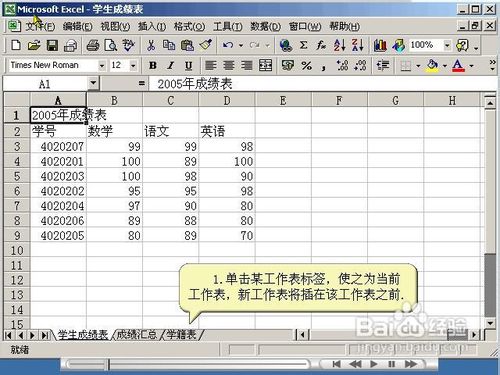
Task: Open the 文件(F) menu
Action: pyautogui.click(x=40, y=26)
